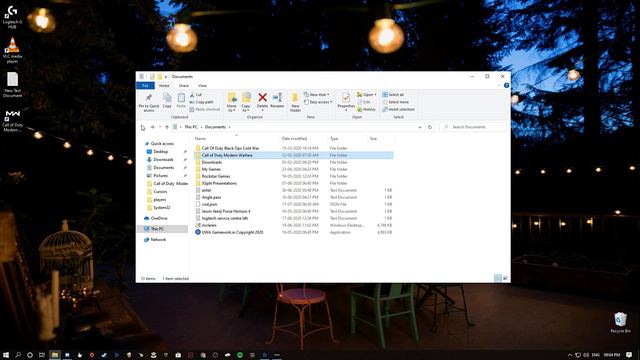This screenshot has width=640, height=360.
Task: Click Pin to Quick access in ribbon
Action: (149, 102)
